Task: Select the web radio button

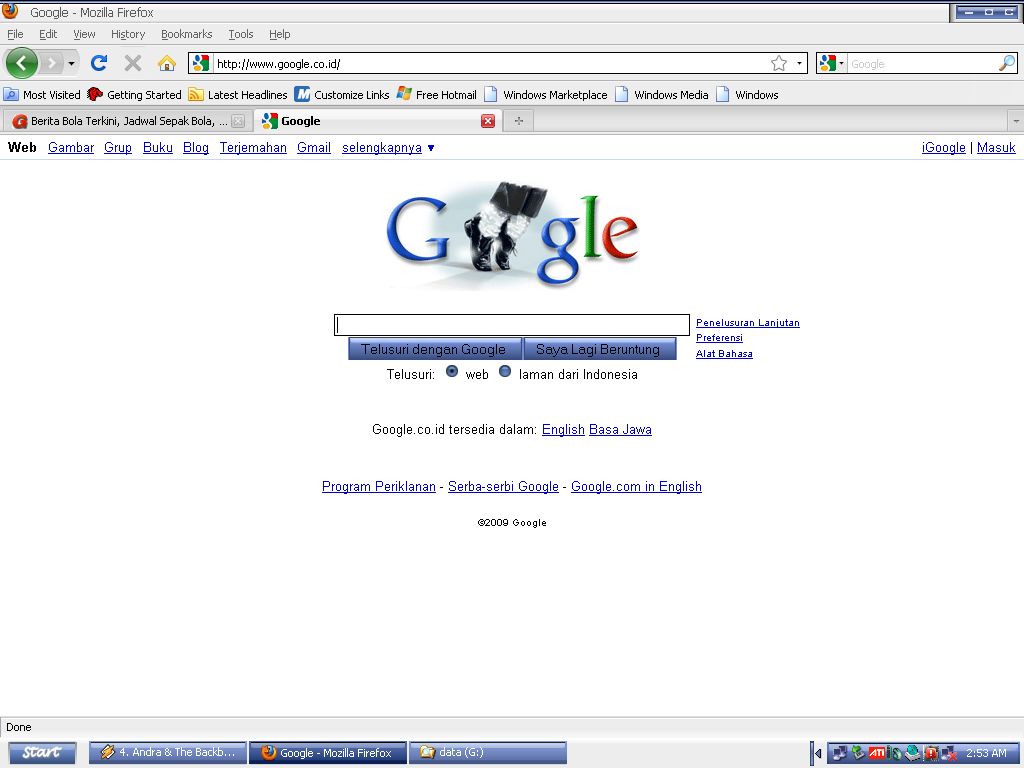Action: pos(452,372)
